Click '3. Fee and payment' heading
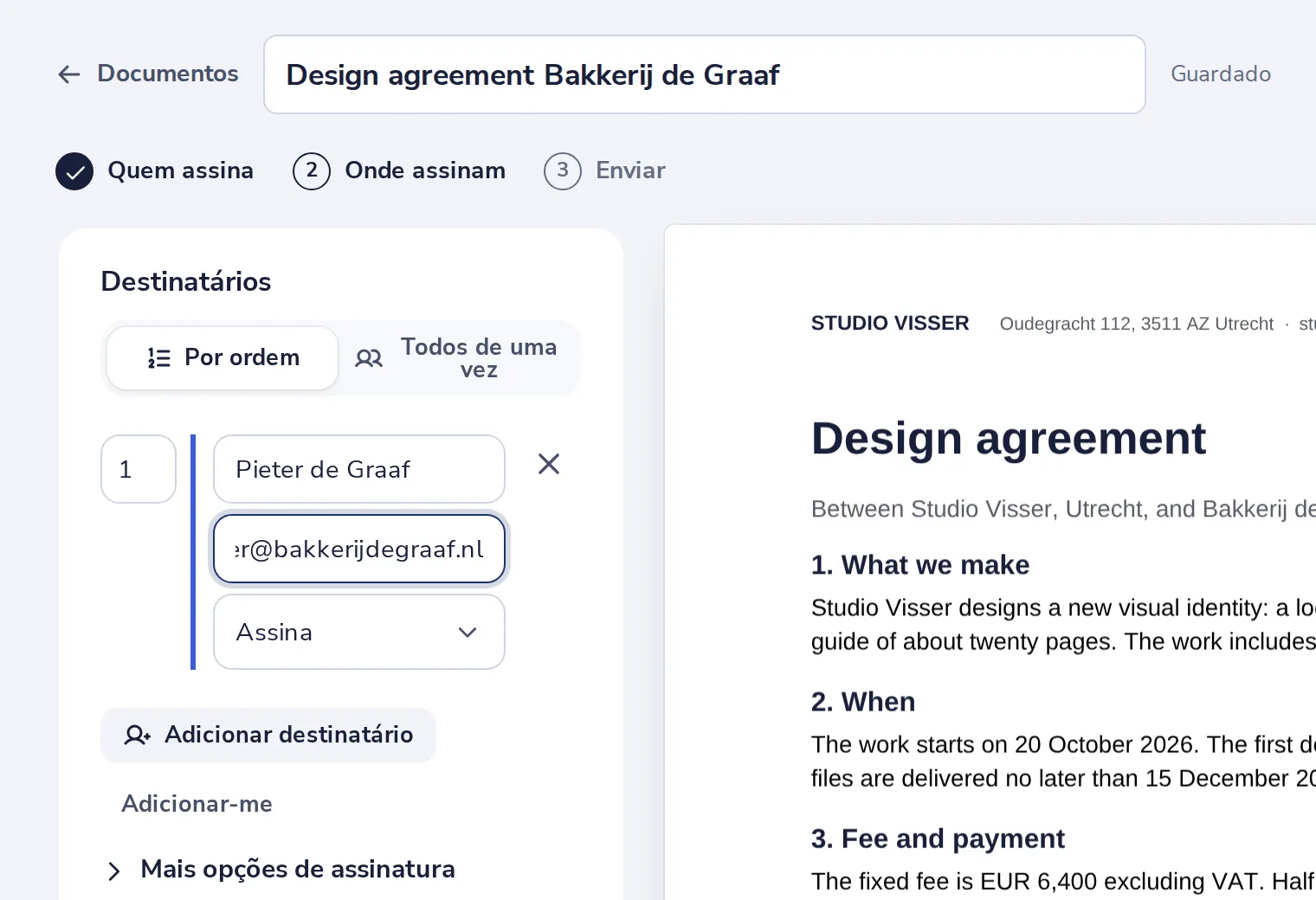Screen dimensions: 1316x900 click(938, 839)
